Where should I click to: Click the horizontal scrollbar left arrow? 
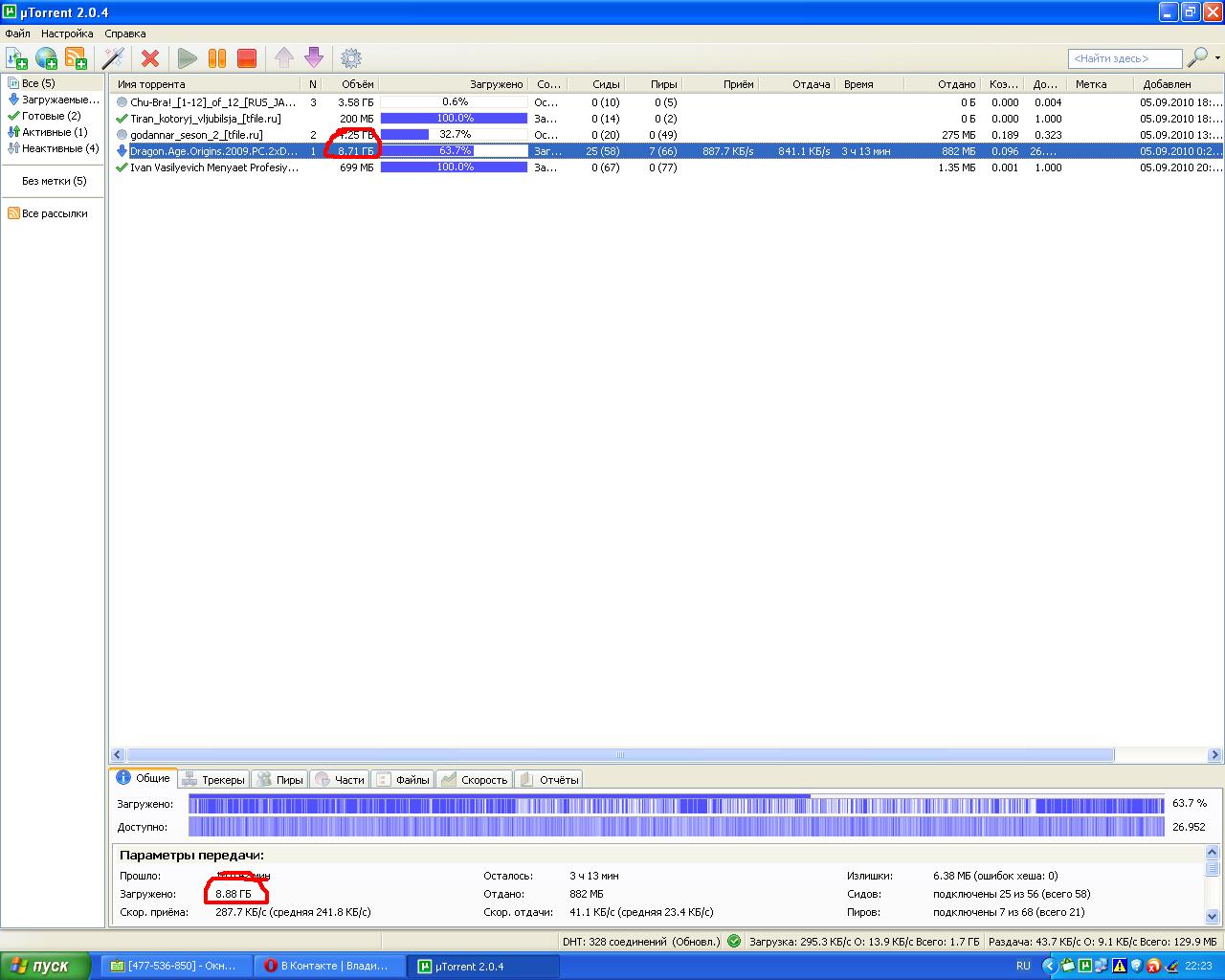click(118, 755)
